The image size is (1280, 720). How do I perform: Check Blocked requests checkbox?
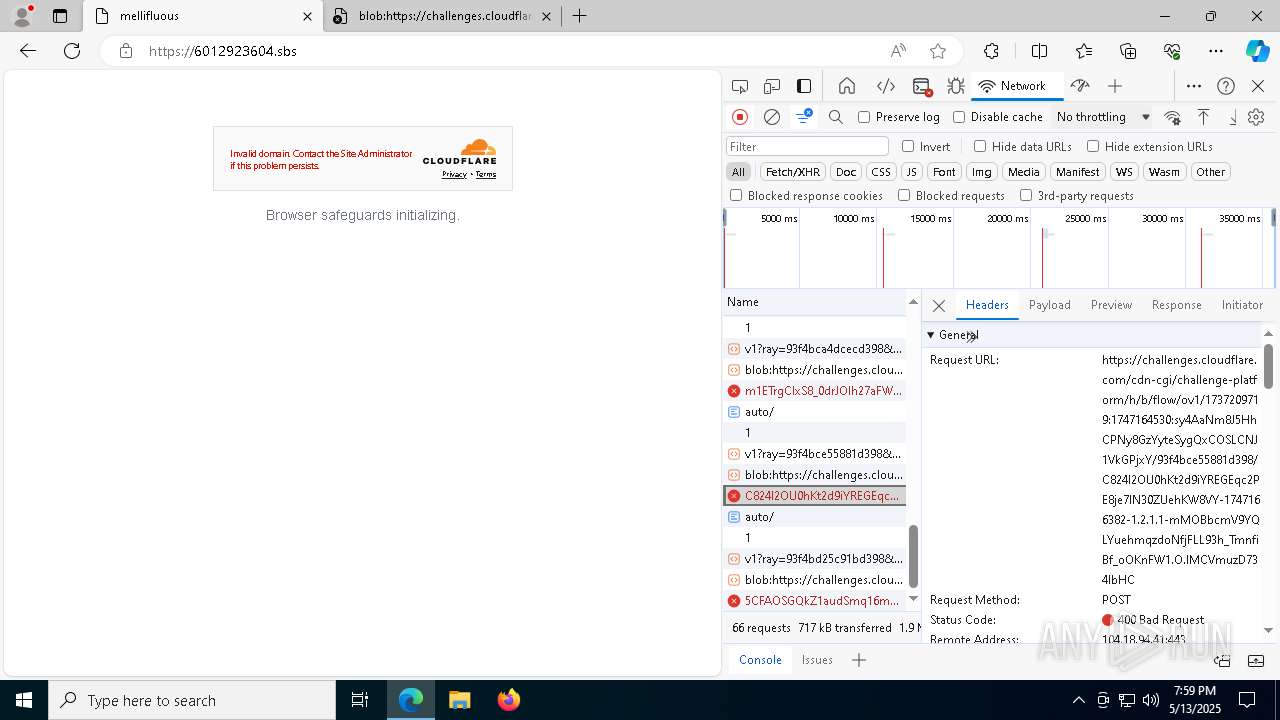coord(904,196)
